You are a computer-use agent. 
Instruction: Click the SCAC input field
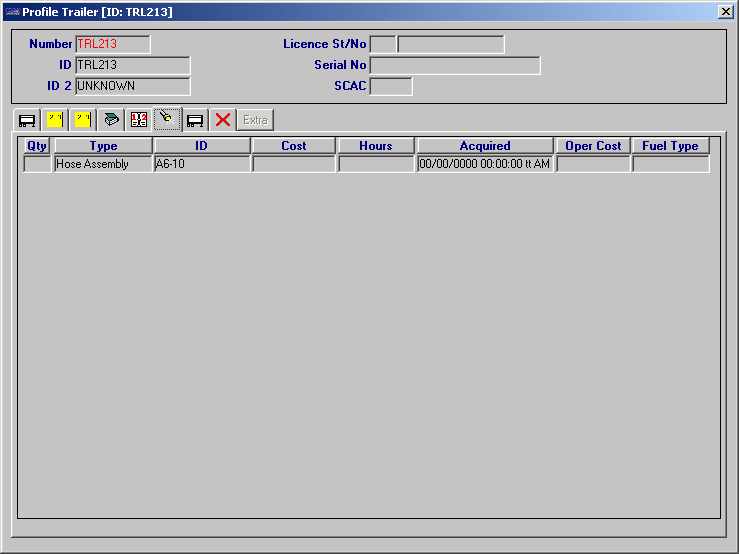391,86
